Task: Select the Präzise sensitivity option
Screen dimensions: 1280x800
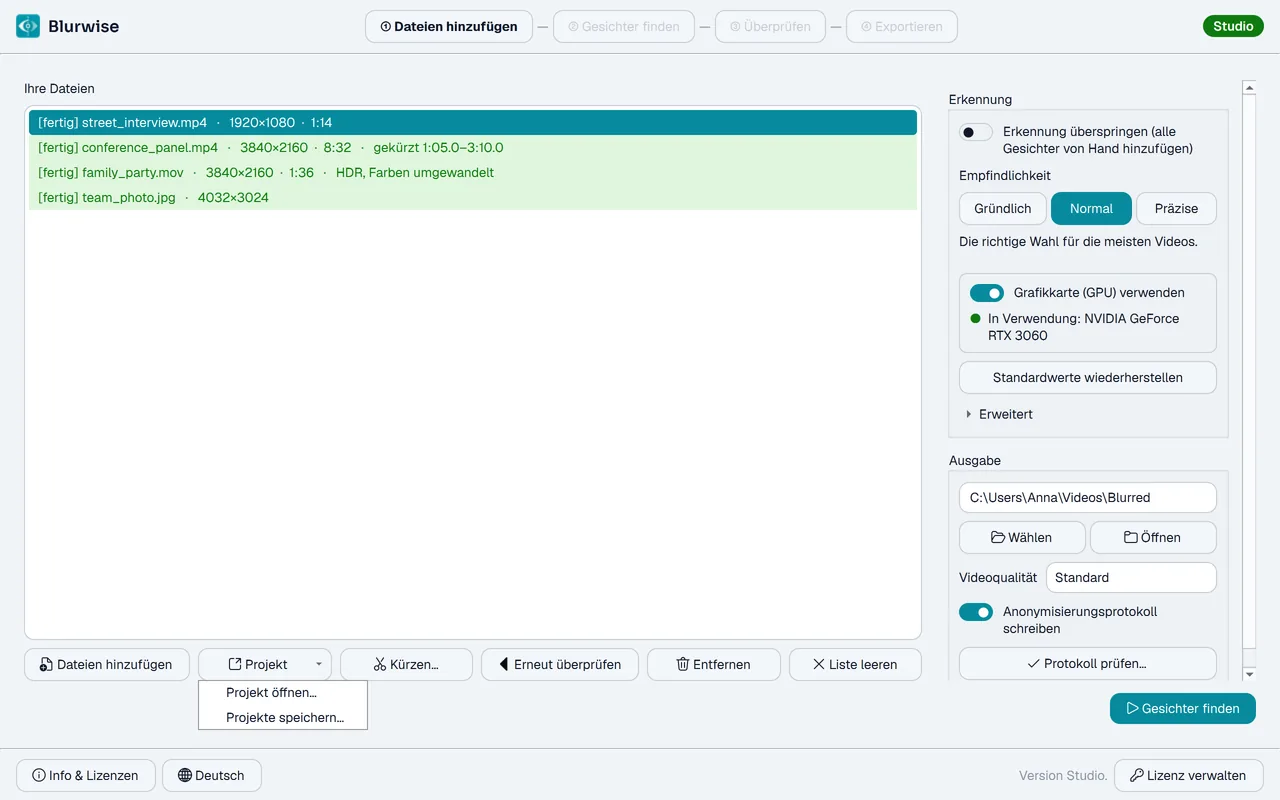Action: point(1176,208)
